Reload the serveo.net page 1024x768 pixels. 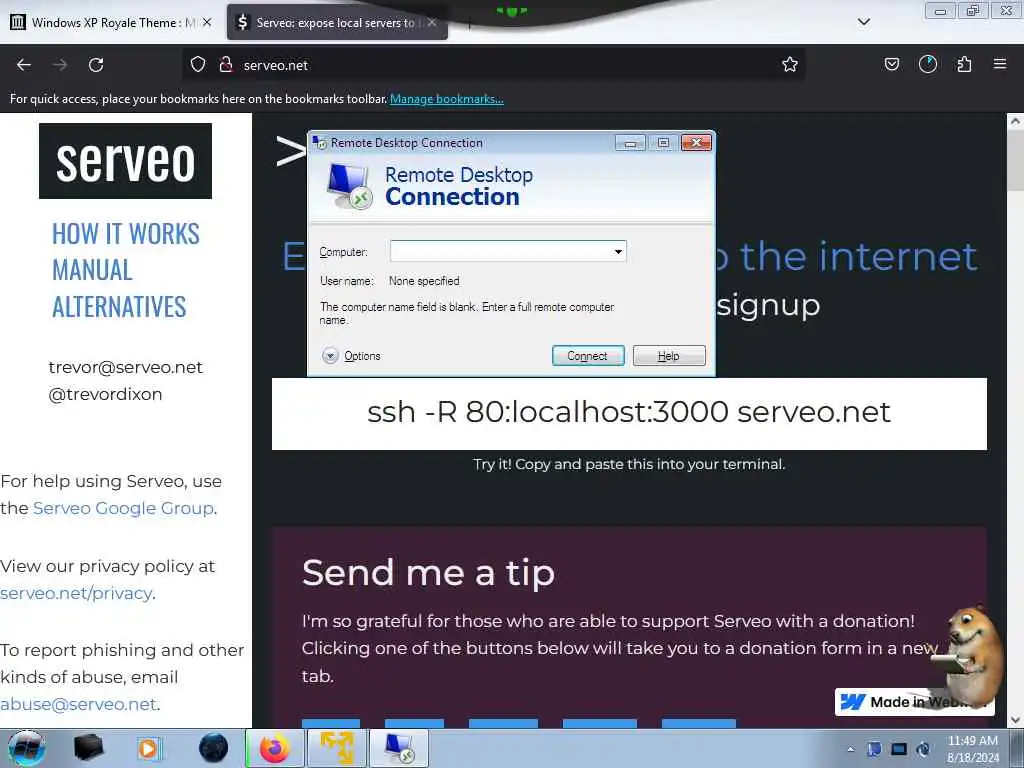coord(96,65)
